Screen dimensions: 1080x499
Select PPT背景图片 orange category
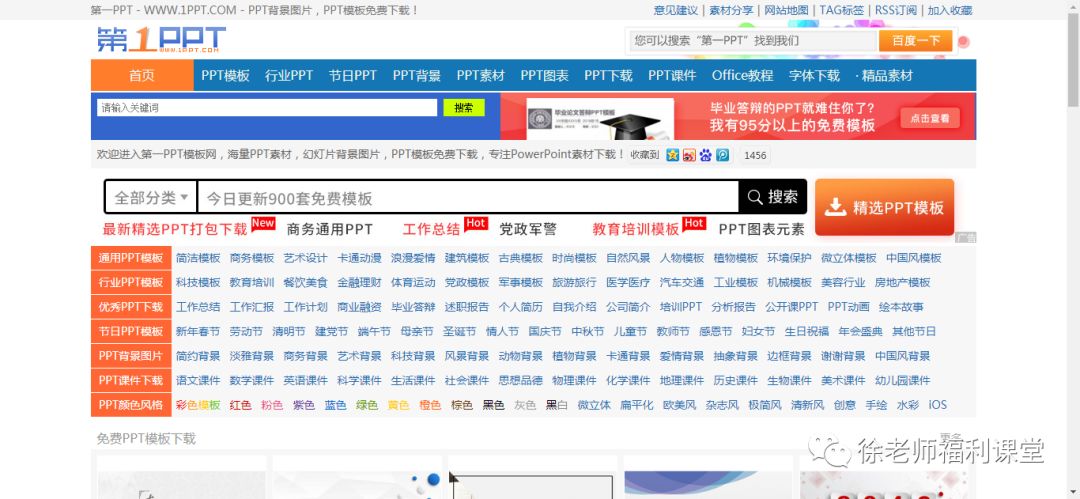click(x=131, y=356)
